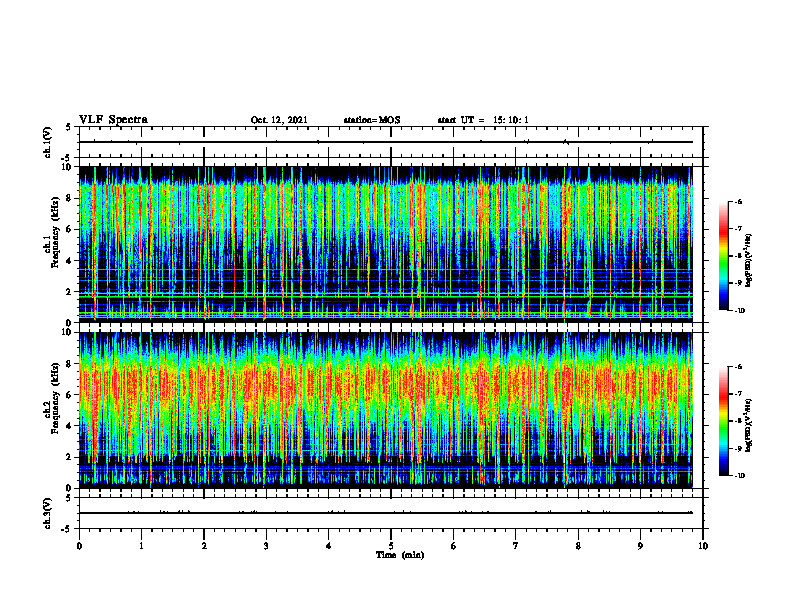Click time axis tick label "5" under Time axis
This screenshot has width=792, height=612.
pos(391,546)
